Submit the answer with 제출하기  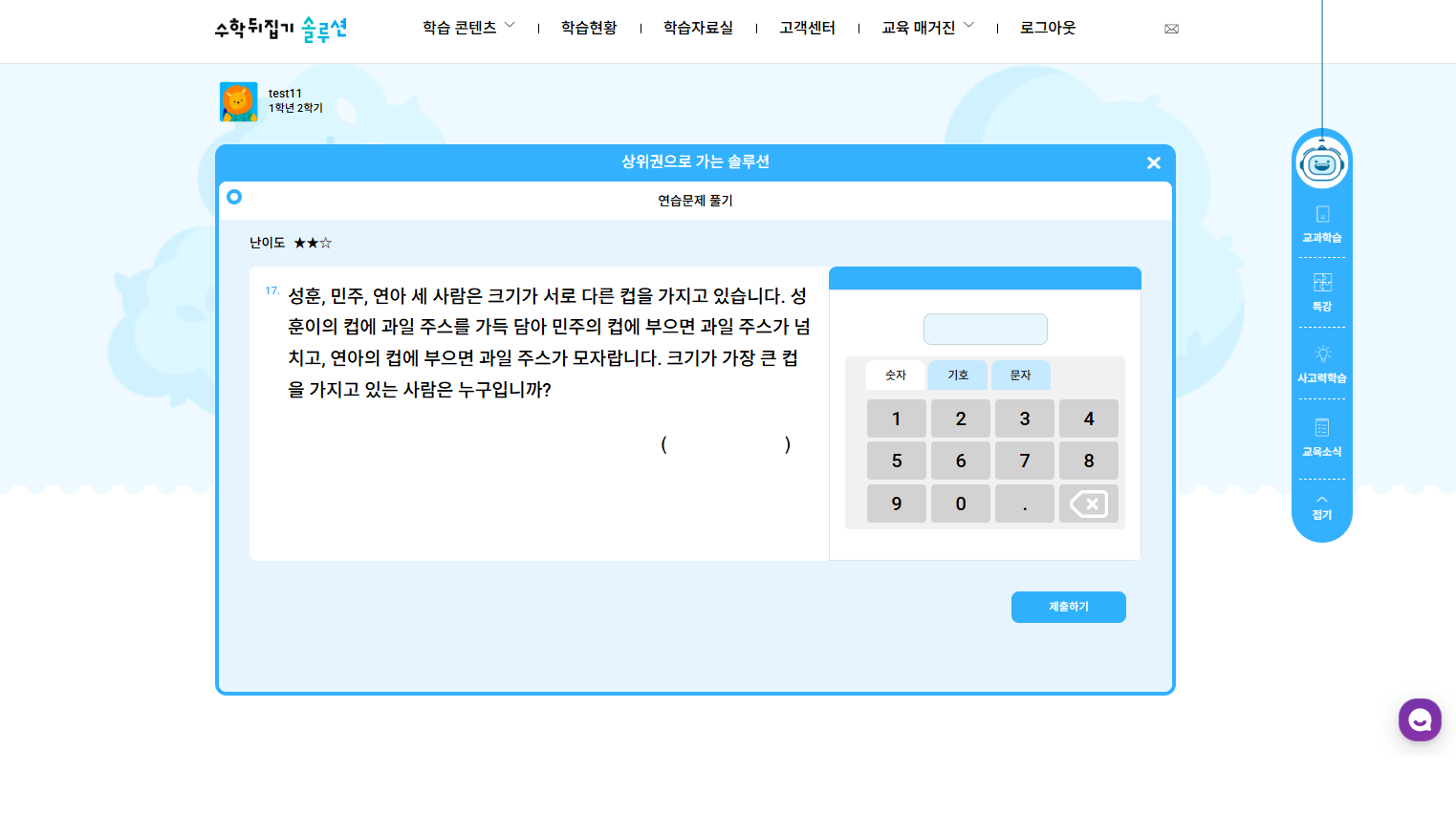point(1068,607)
